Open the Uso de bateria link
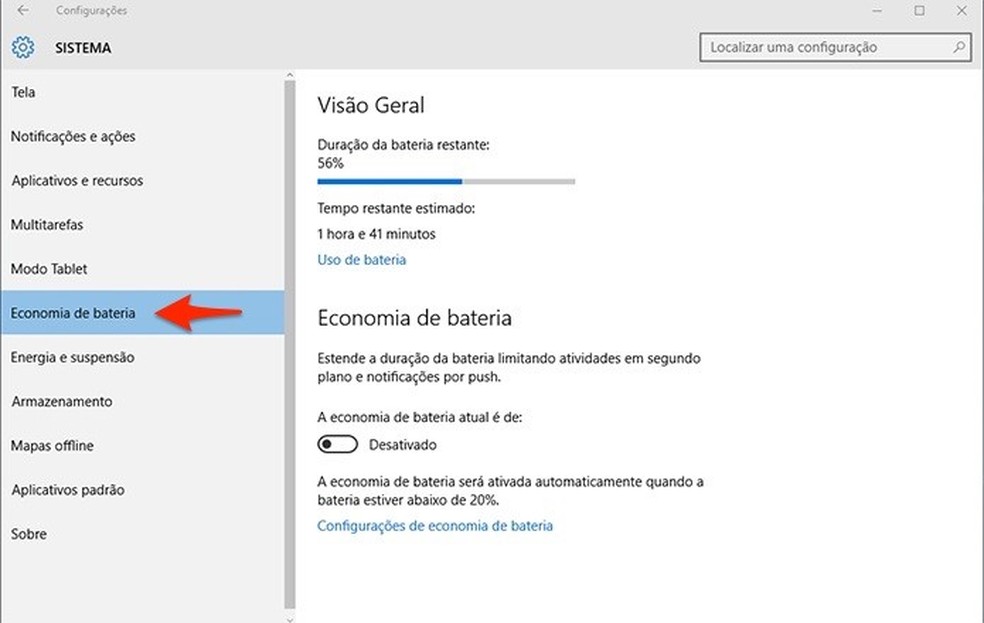Viewport: 984px width, 623px height. point(361,259)
